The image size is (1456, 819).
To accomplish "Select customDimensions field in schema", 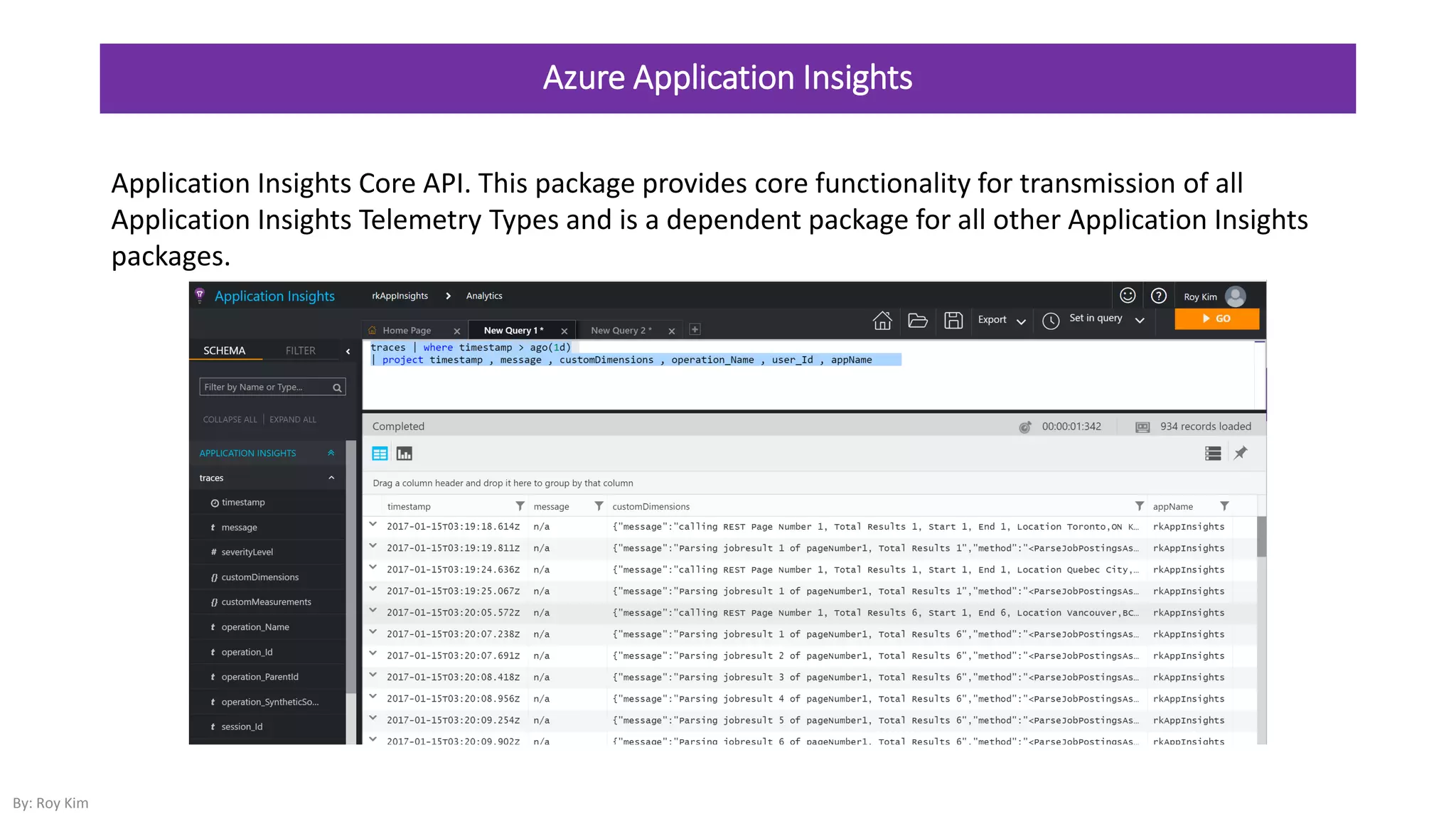I will click(259, 577).
